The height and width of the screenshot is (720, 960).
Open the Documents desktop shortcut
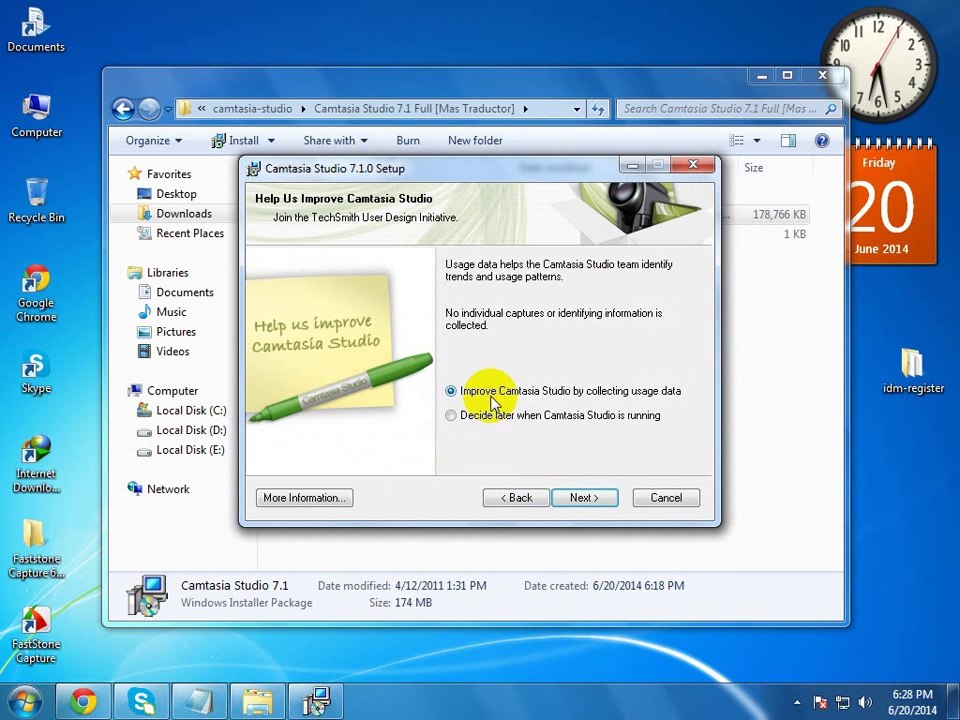36,30
